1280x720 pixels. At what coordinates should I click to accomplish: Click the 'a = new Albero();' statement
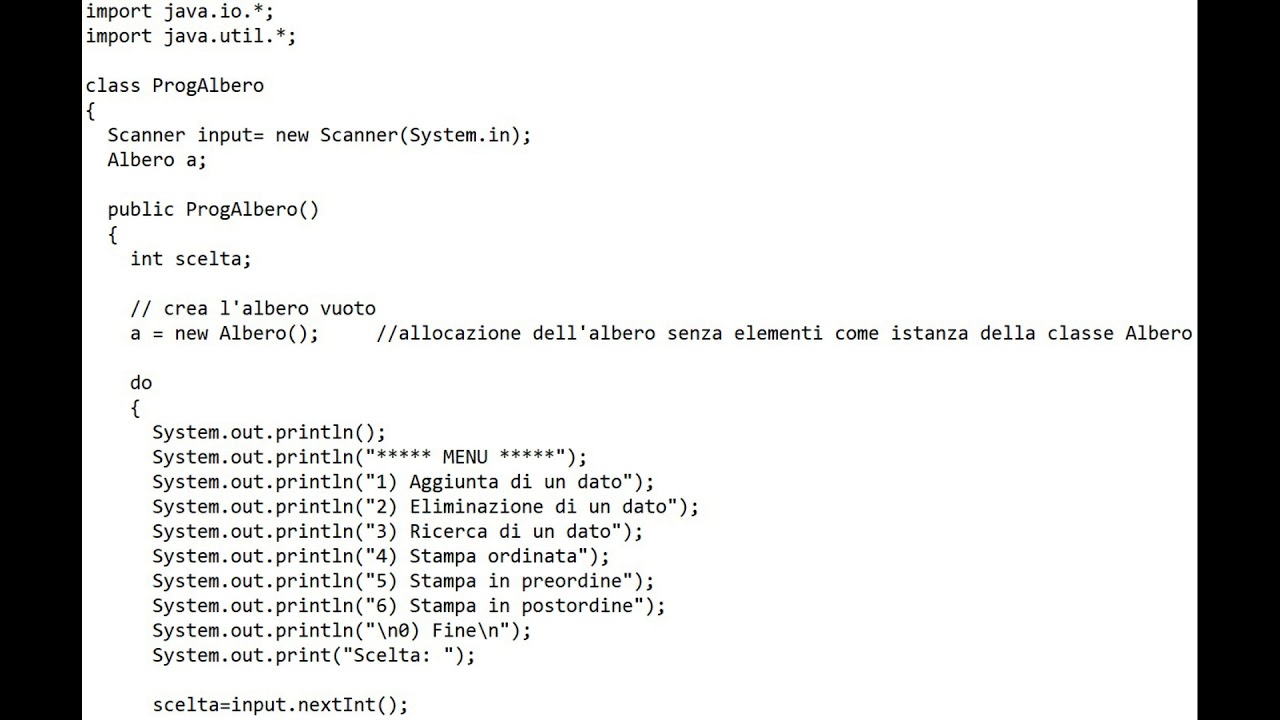pos(224,333)
